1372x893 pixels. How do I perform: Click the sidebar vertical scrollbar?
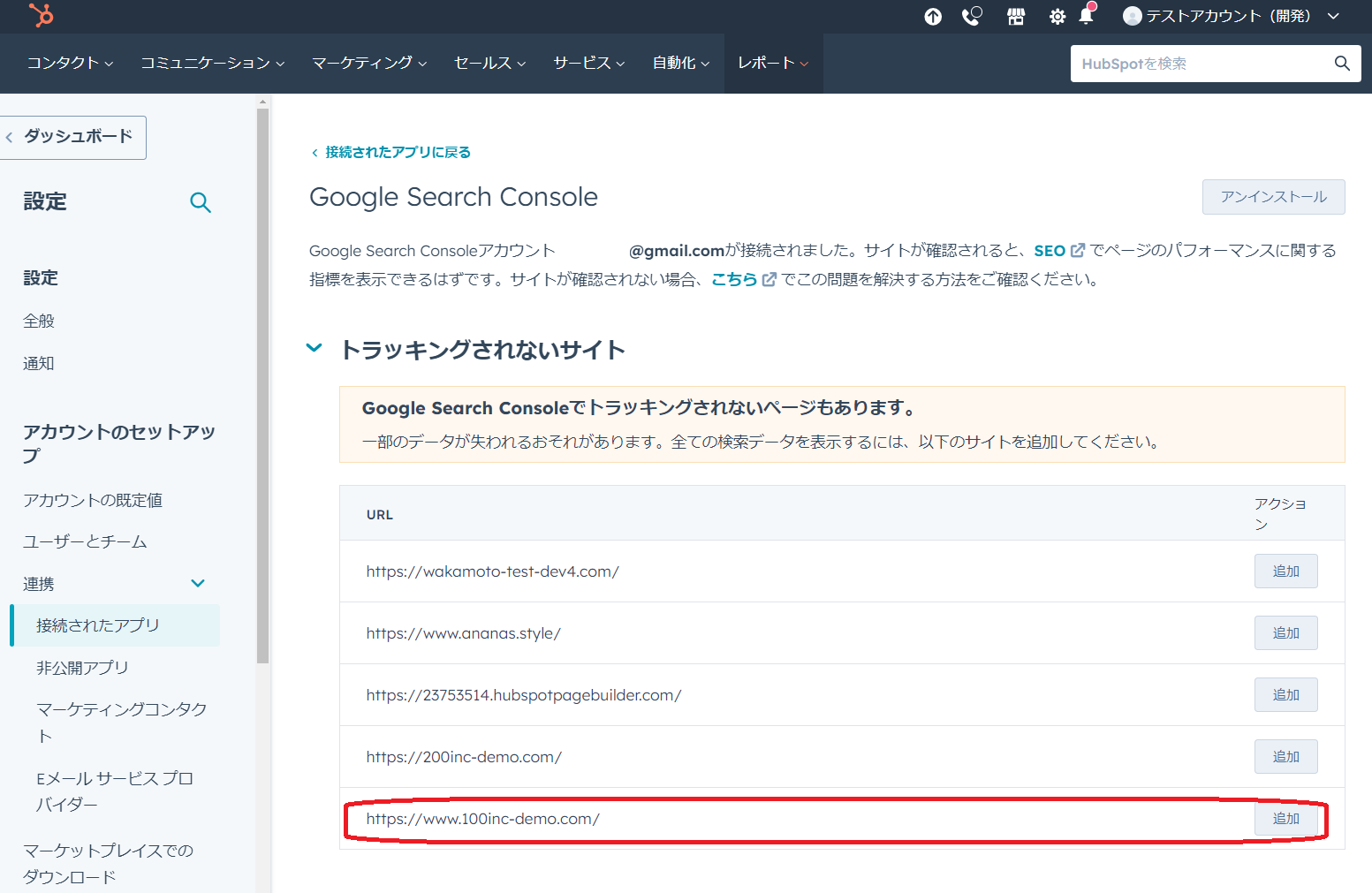pos(262,385)
